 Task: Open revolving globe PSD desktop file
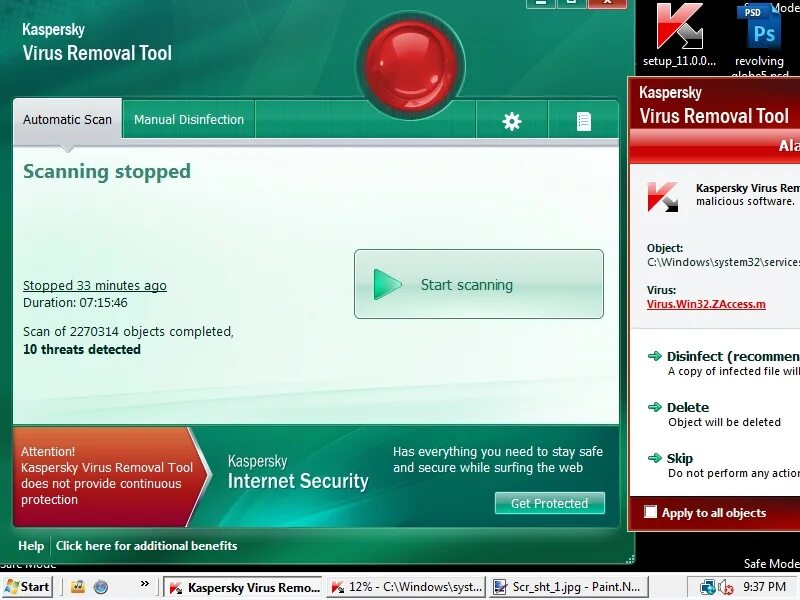tap(760, 40)
